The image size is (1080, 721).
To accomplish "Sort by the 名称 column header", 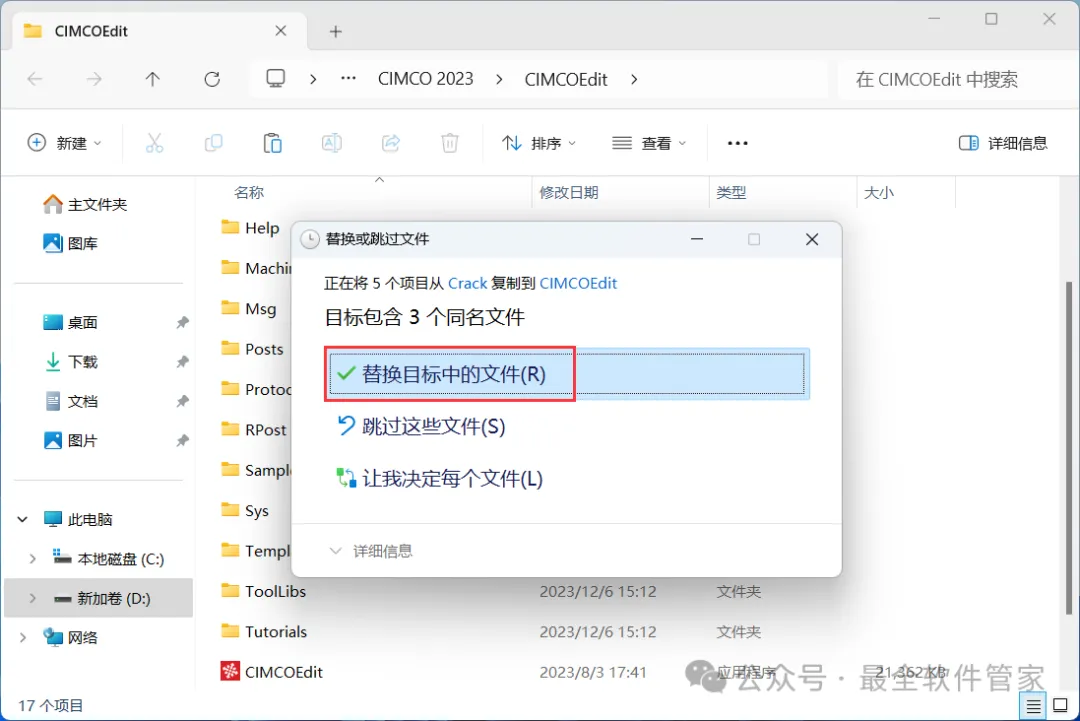I will tap(249, 193).
